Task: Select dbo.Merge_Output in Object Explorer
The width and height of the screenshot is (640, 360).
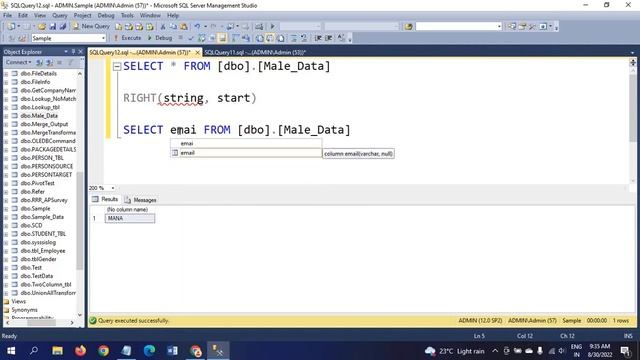Action: [x=44, y=124]
